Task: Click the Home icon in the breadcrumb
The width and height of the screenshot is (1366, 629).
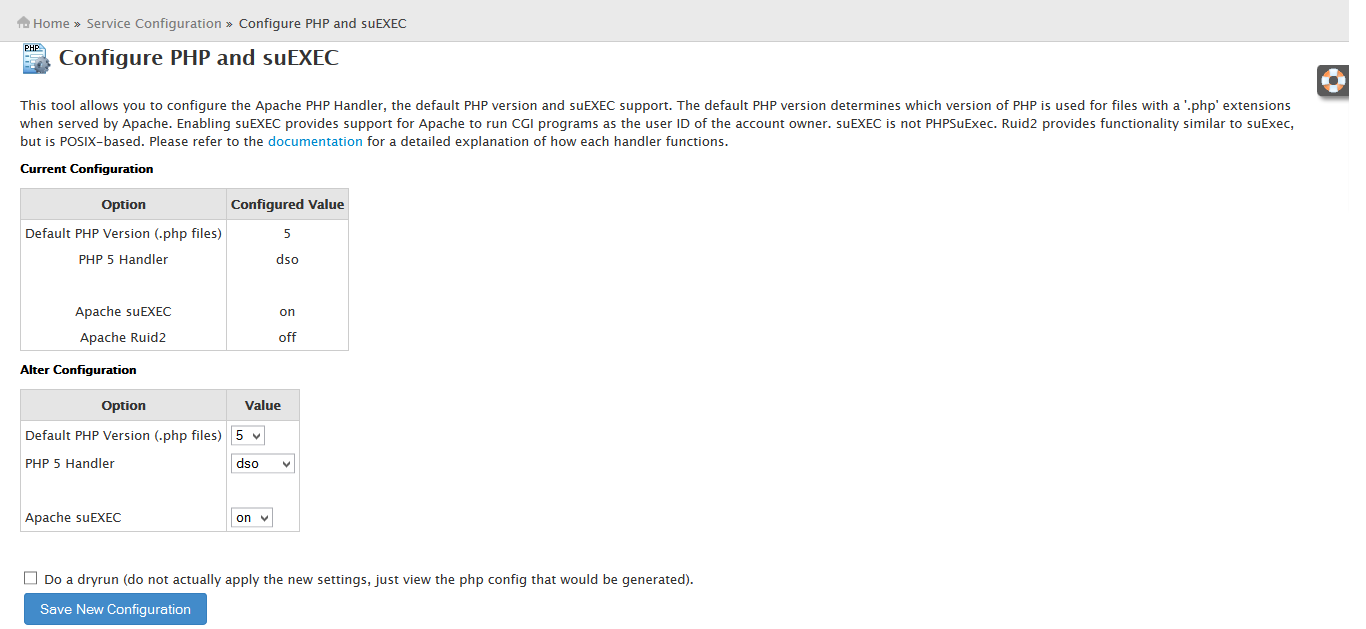Action: click(24, 22)
